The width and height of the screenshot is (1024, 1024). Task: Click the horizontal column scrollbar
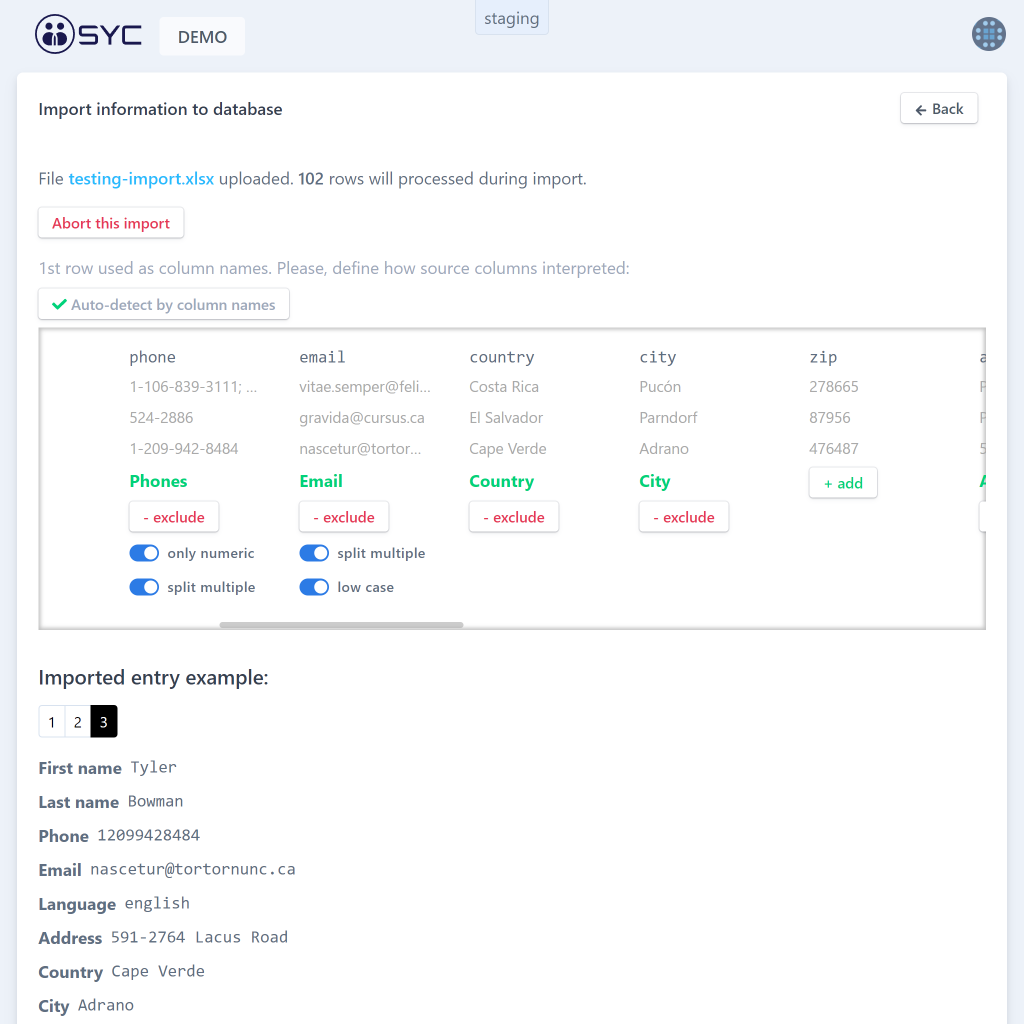341,625
